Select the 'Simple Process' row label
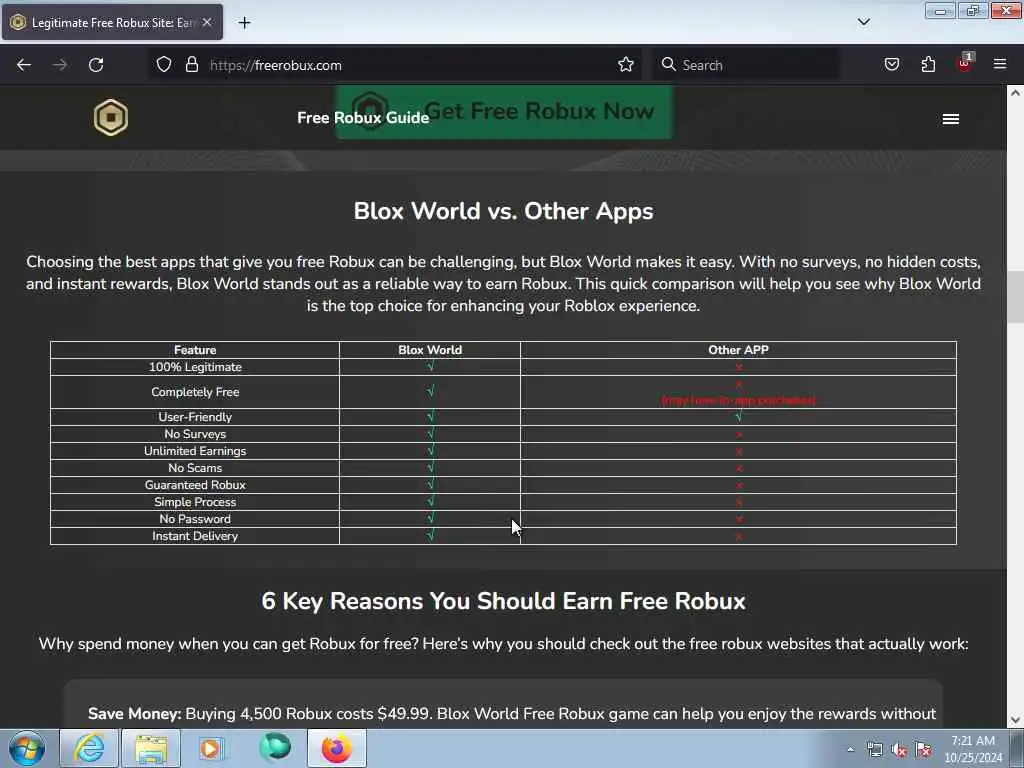Screen dimensions: 1024x768 tap(195, 502)
